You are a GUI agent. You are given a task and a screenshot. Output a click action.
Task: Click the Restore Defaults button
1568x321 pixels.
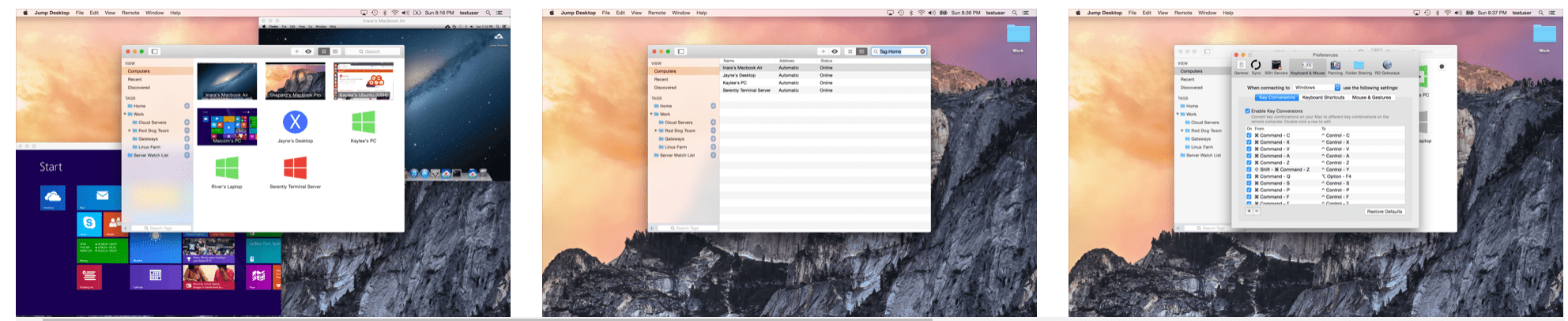1385,211
